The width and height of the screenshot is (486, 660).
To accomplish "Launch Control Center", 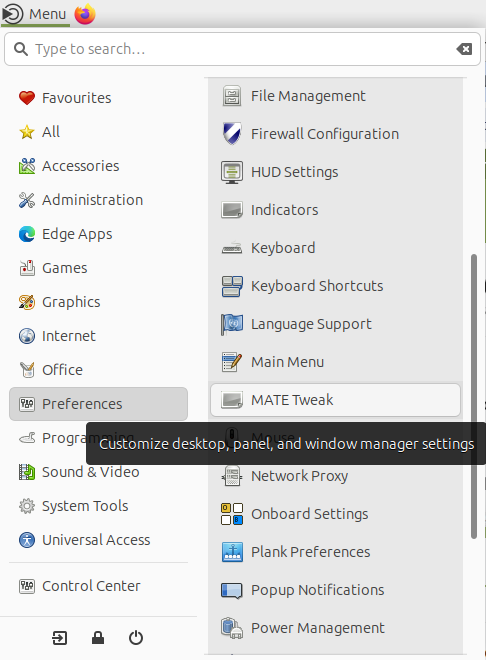I will click(x=98, y=586).
